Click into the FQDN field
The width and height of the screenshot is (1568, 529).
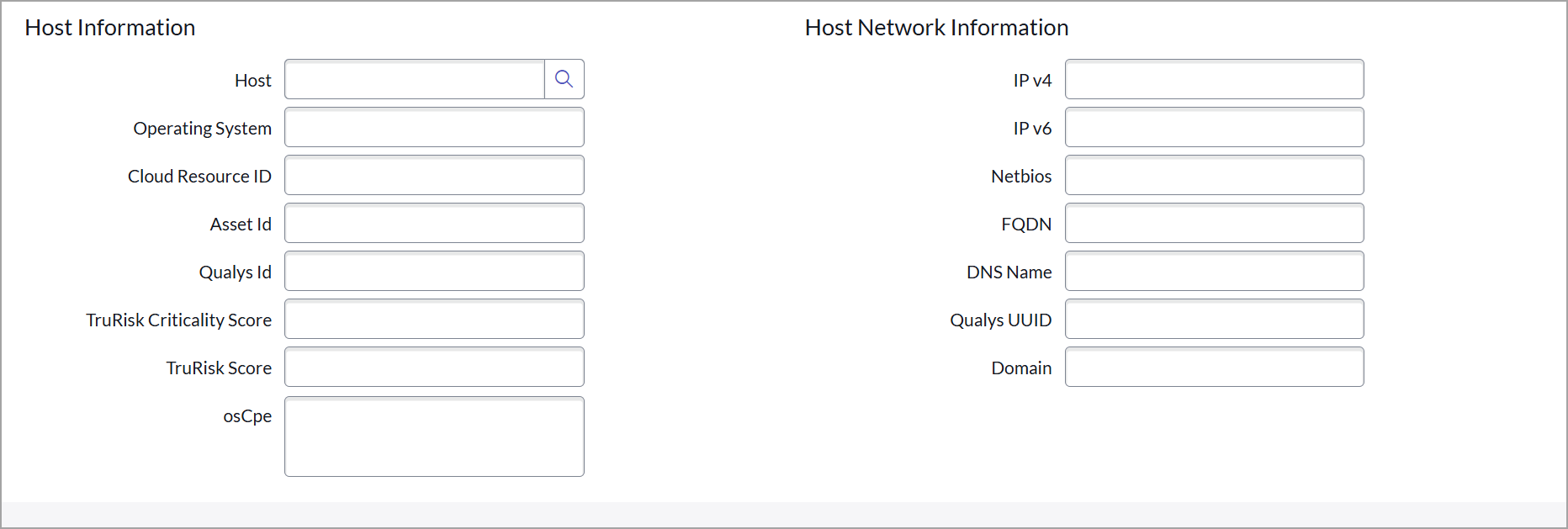point(1214,223)
